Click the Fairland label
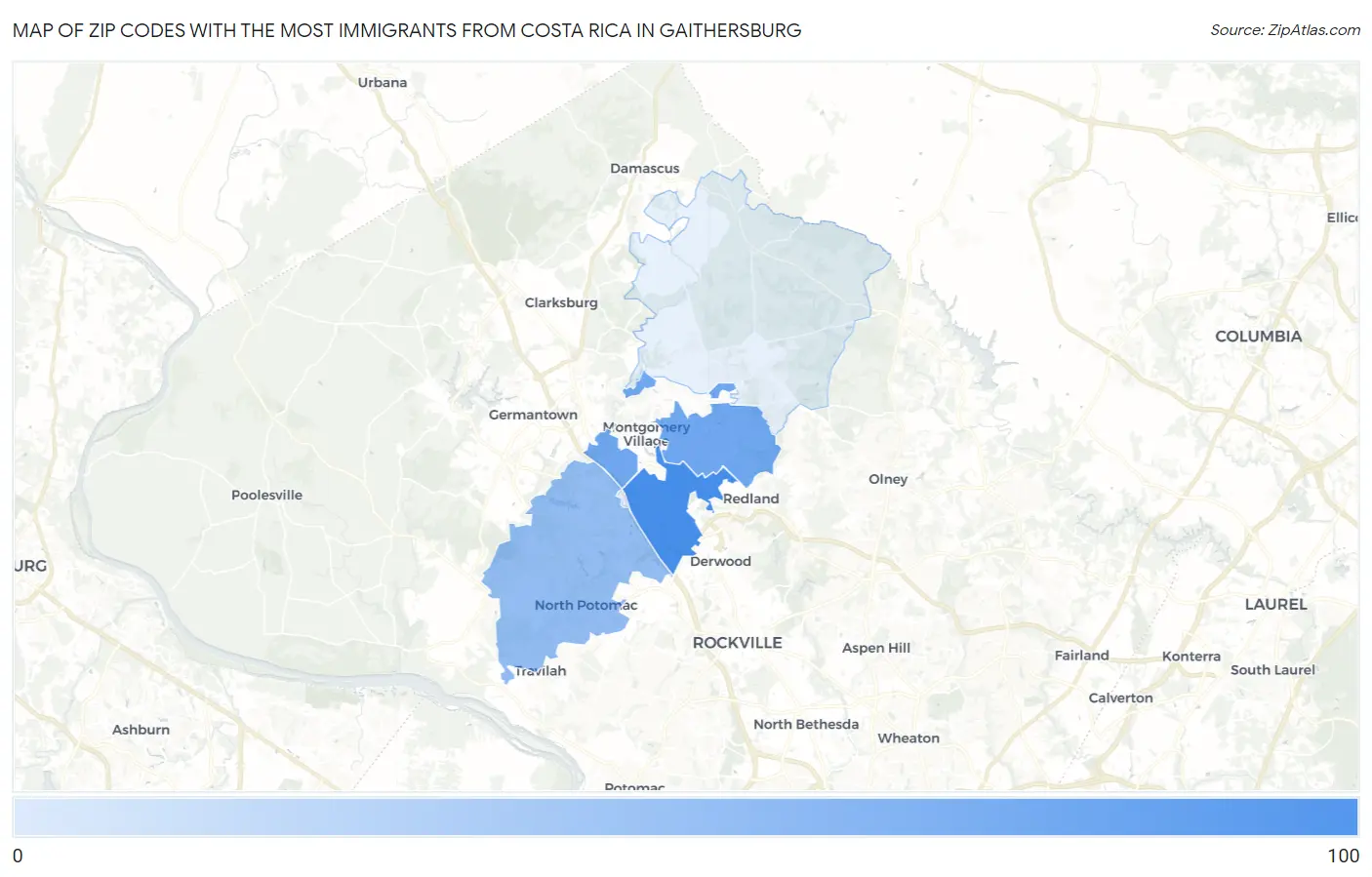 [1081, 656]
